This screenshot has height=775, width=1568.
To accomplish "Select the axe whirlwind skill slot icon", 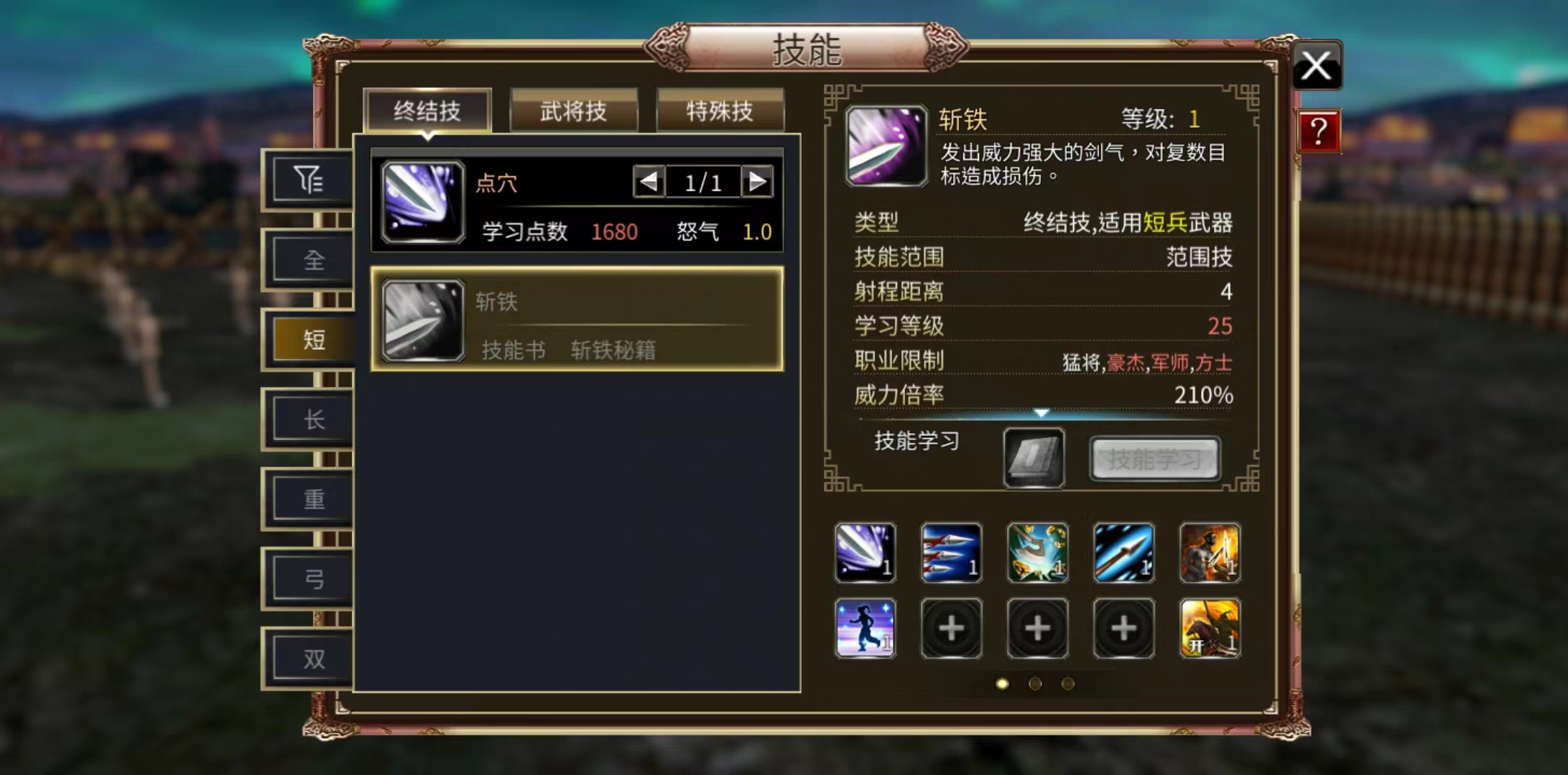I will tap(1037, 552).
